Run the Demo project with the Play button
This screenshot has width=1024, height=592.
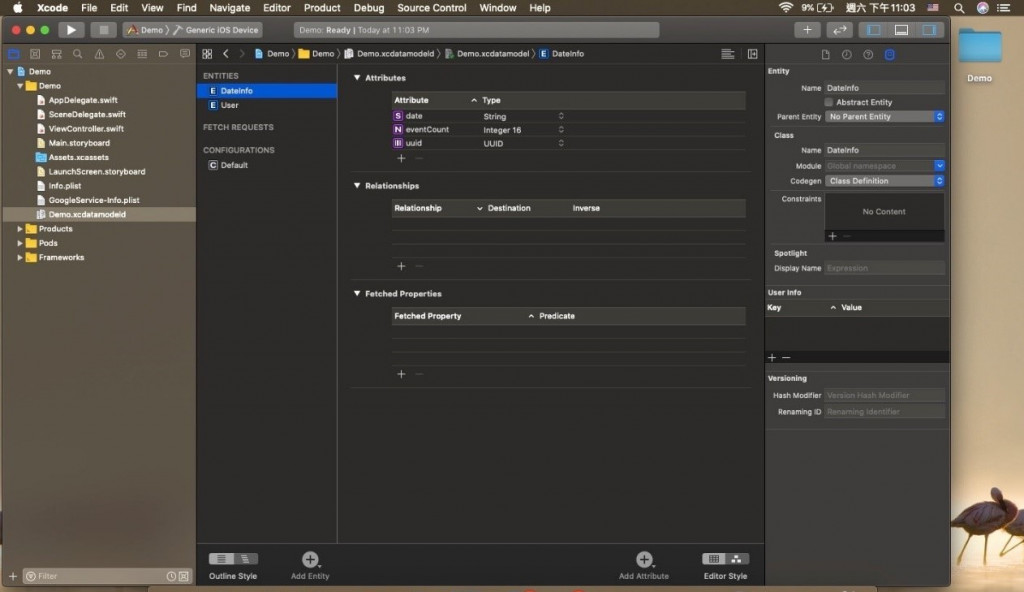[71, 30]
